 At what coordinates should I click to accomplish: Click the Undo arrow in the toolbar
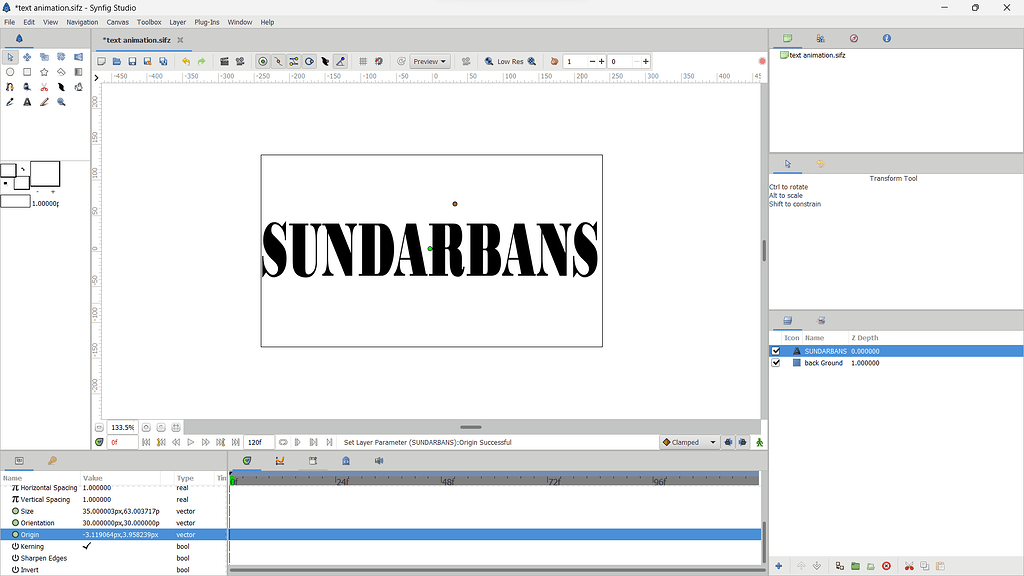pyautogui.click(x=185, y=61)
